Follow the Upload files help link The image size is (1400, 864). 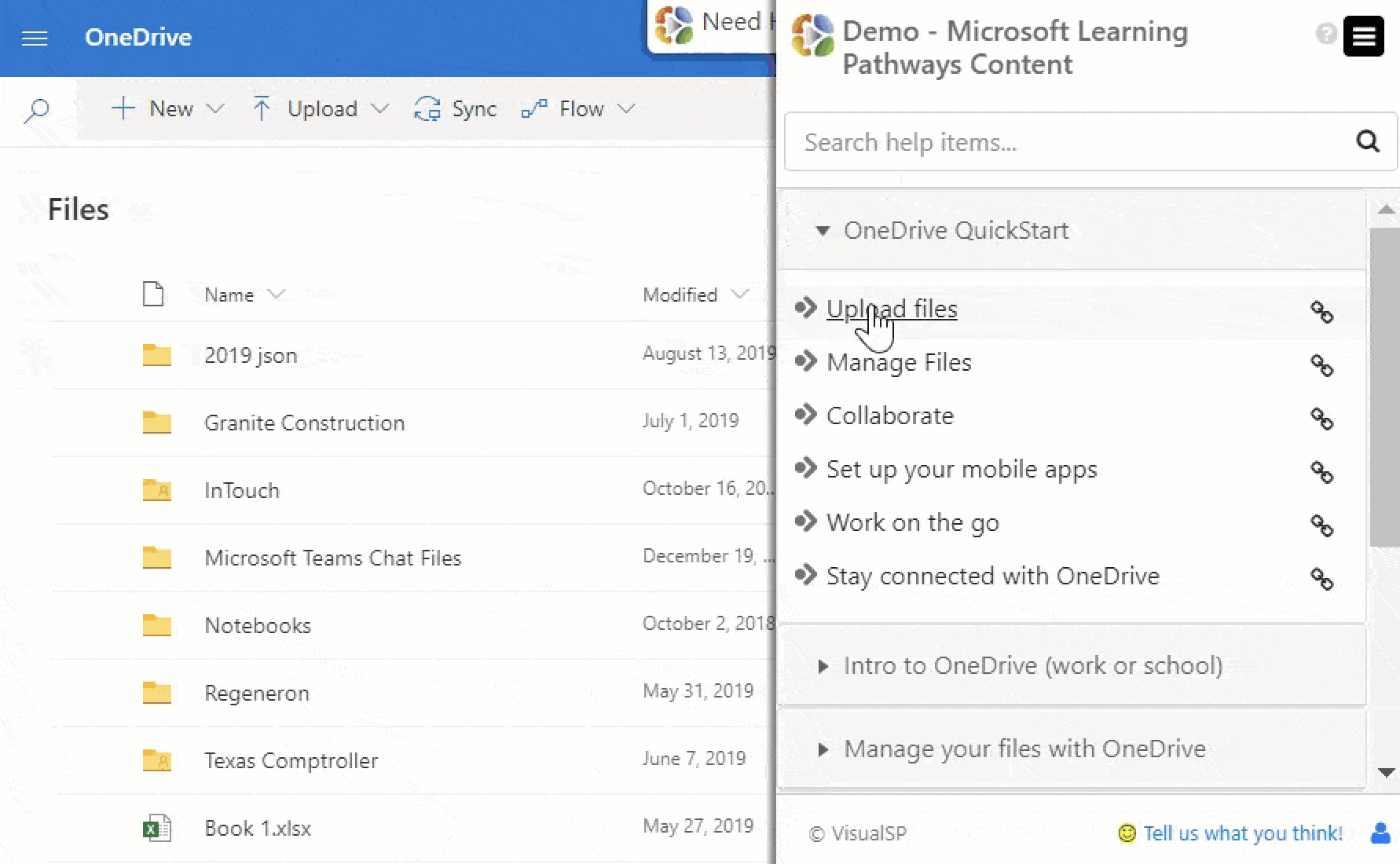click(891, 308)
